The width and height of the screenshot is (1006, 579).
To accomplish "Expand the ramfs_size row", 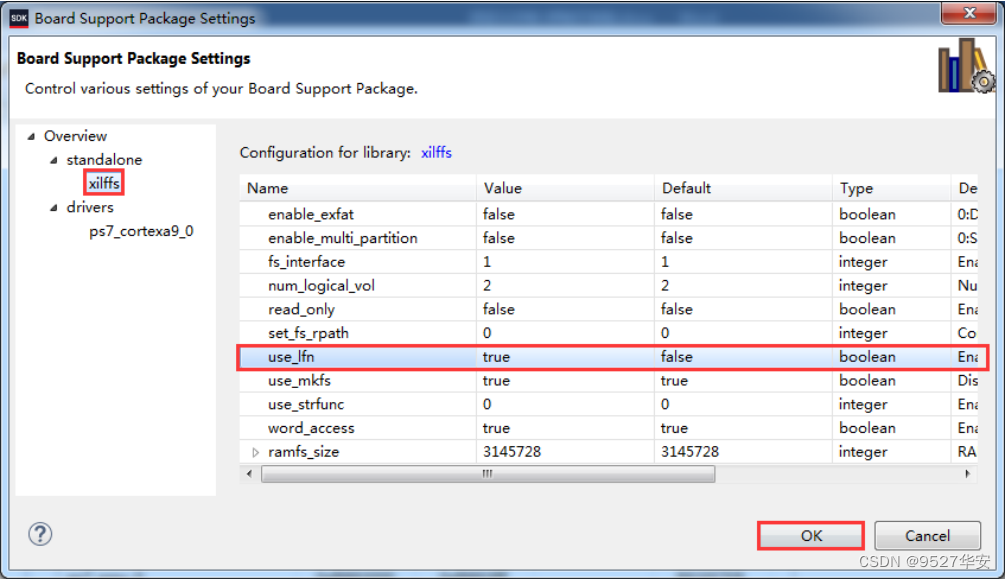I will 255,452.
